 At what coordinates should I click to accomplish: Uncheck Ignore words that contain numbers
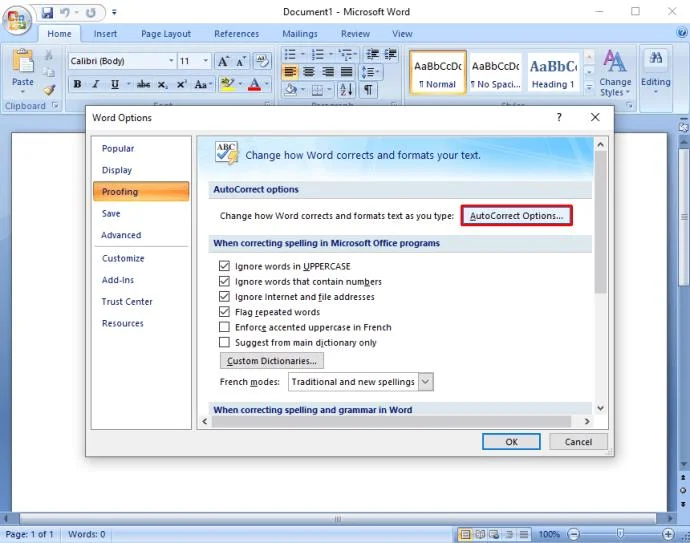point(224,281)
